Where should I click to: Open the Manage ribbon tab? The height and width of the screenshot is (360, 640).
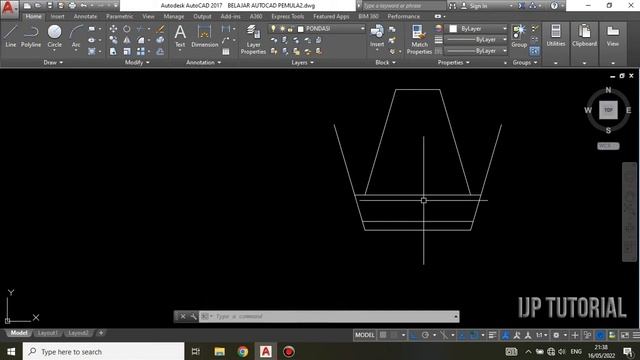[173, 16]
